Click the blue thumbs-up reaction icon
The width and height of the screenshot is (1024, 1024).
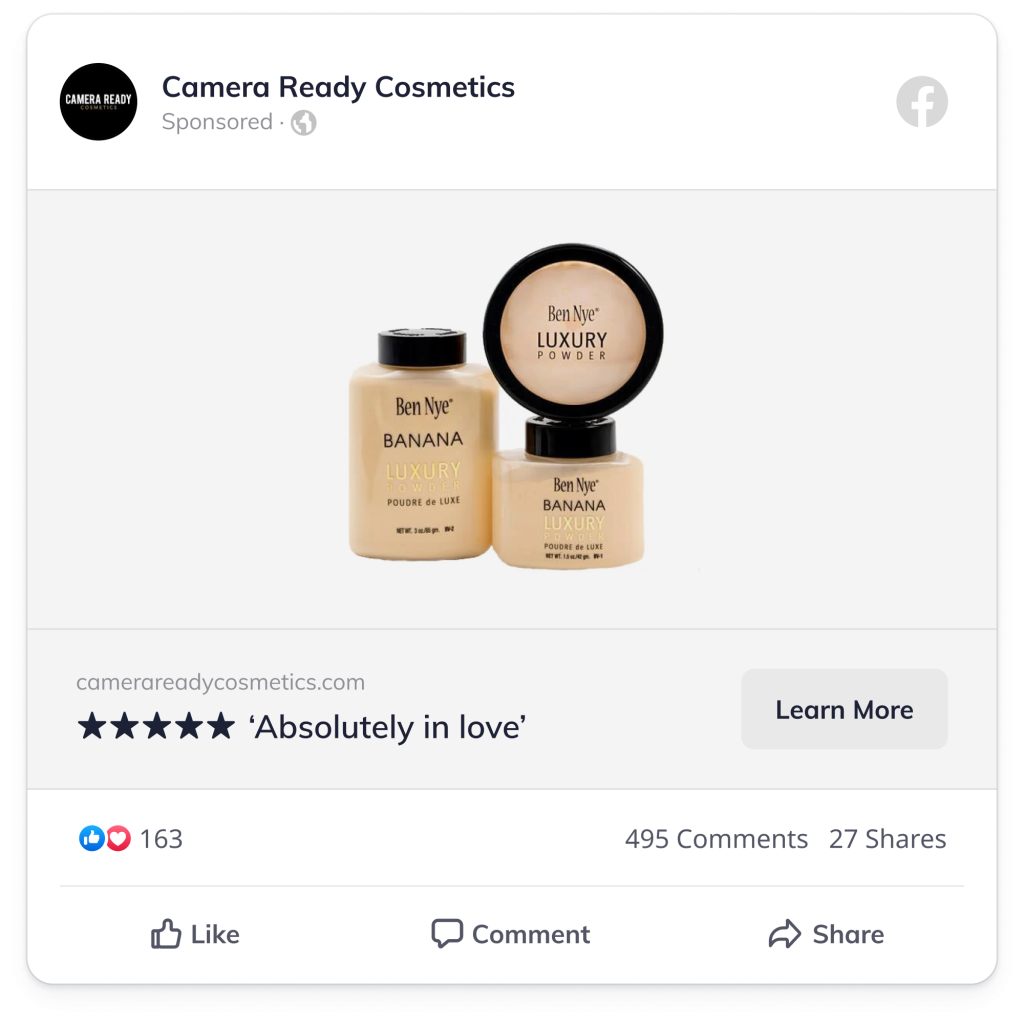91,839
